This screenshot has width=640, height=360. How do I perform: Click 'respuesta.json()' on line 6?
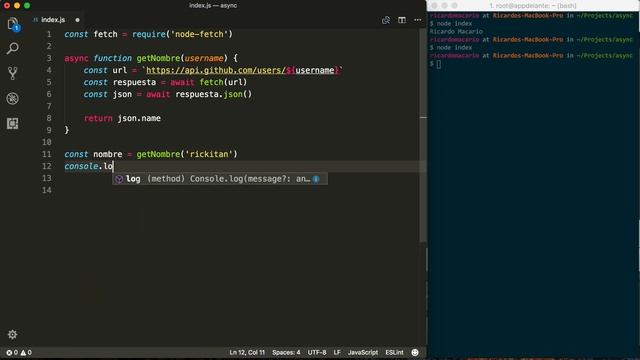click(213, 94)
